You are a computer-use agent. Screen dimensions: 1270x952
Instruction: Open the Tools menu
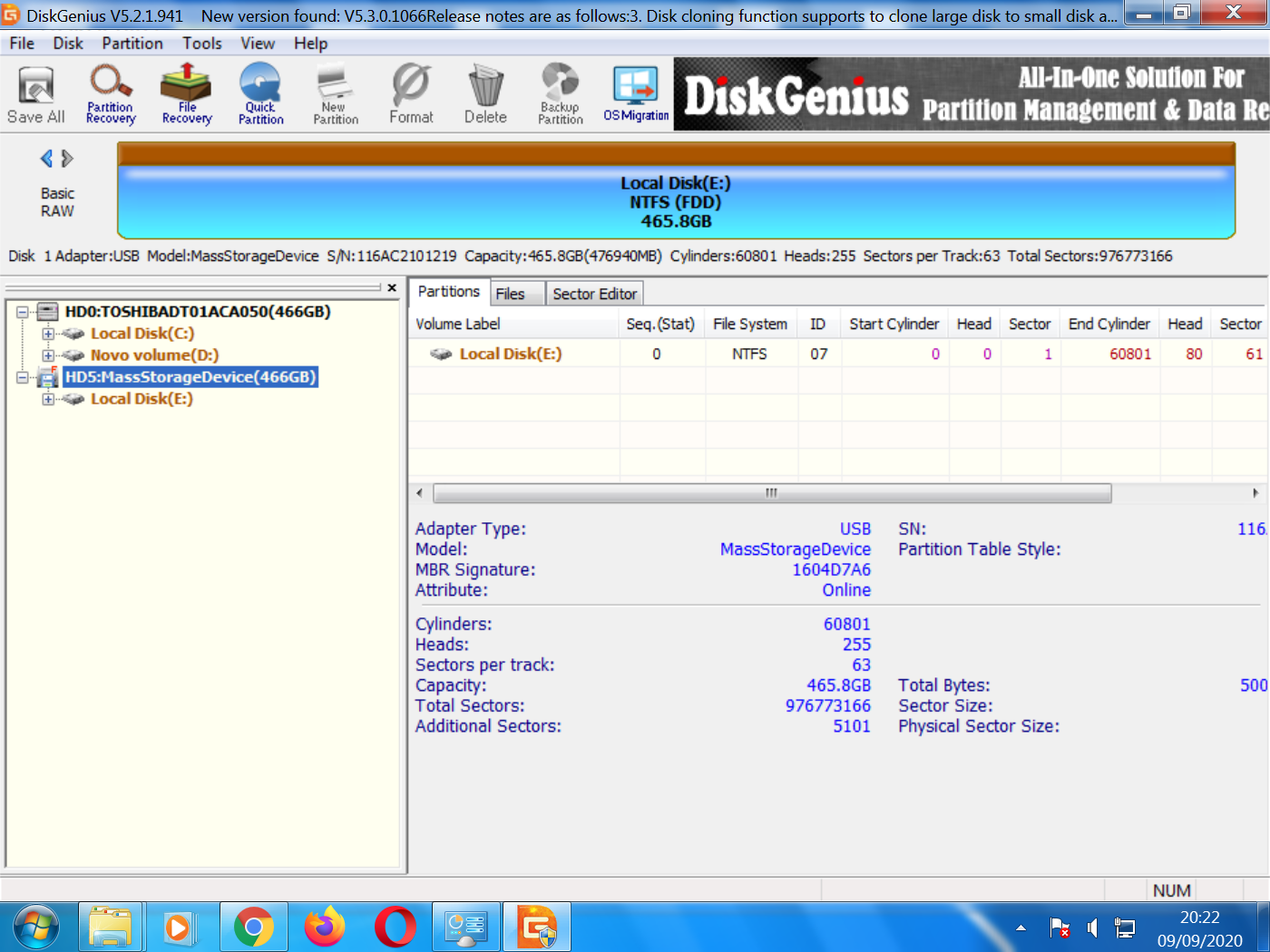pyautogui.click(x=202, y=44)
